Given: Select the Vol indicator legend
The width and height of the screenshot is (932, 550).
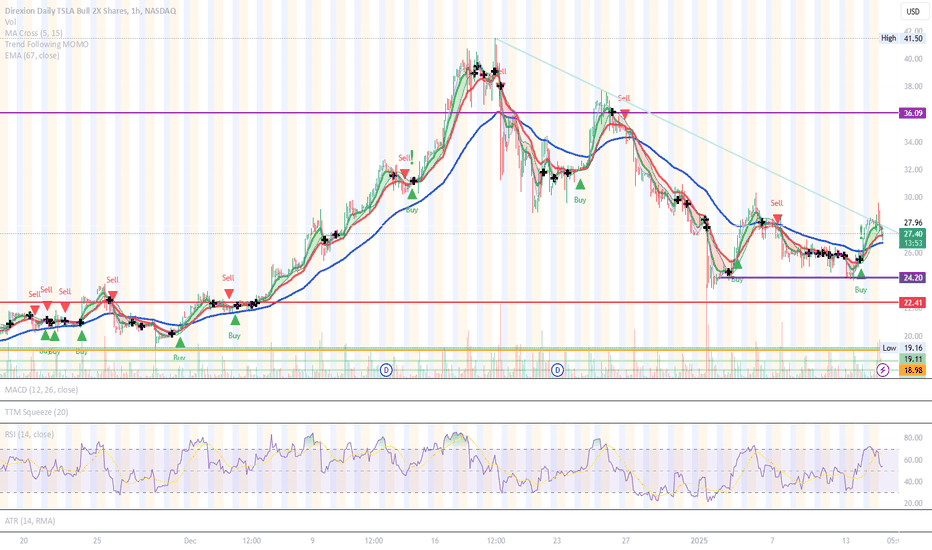Looking at the screenshot, I should point(11,22).
